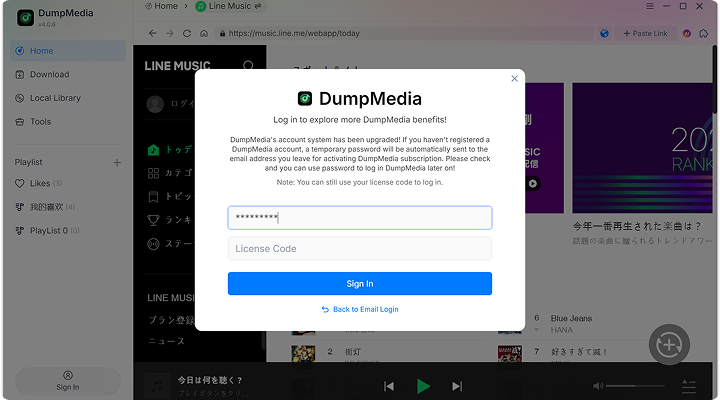Image resolution: width=720 pixels, height=400 pixels.
Task: Click the masked email input field
Action: (x=360, y=218)
